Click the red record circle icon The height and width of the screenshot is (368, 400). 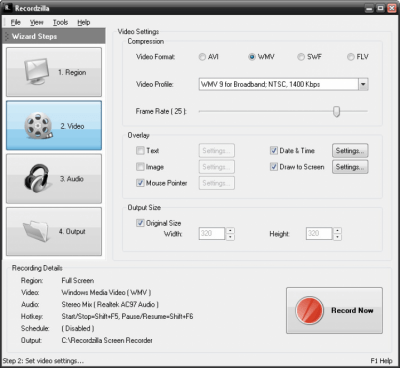309,310
